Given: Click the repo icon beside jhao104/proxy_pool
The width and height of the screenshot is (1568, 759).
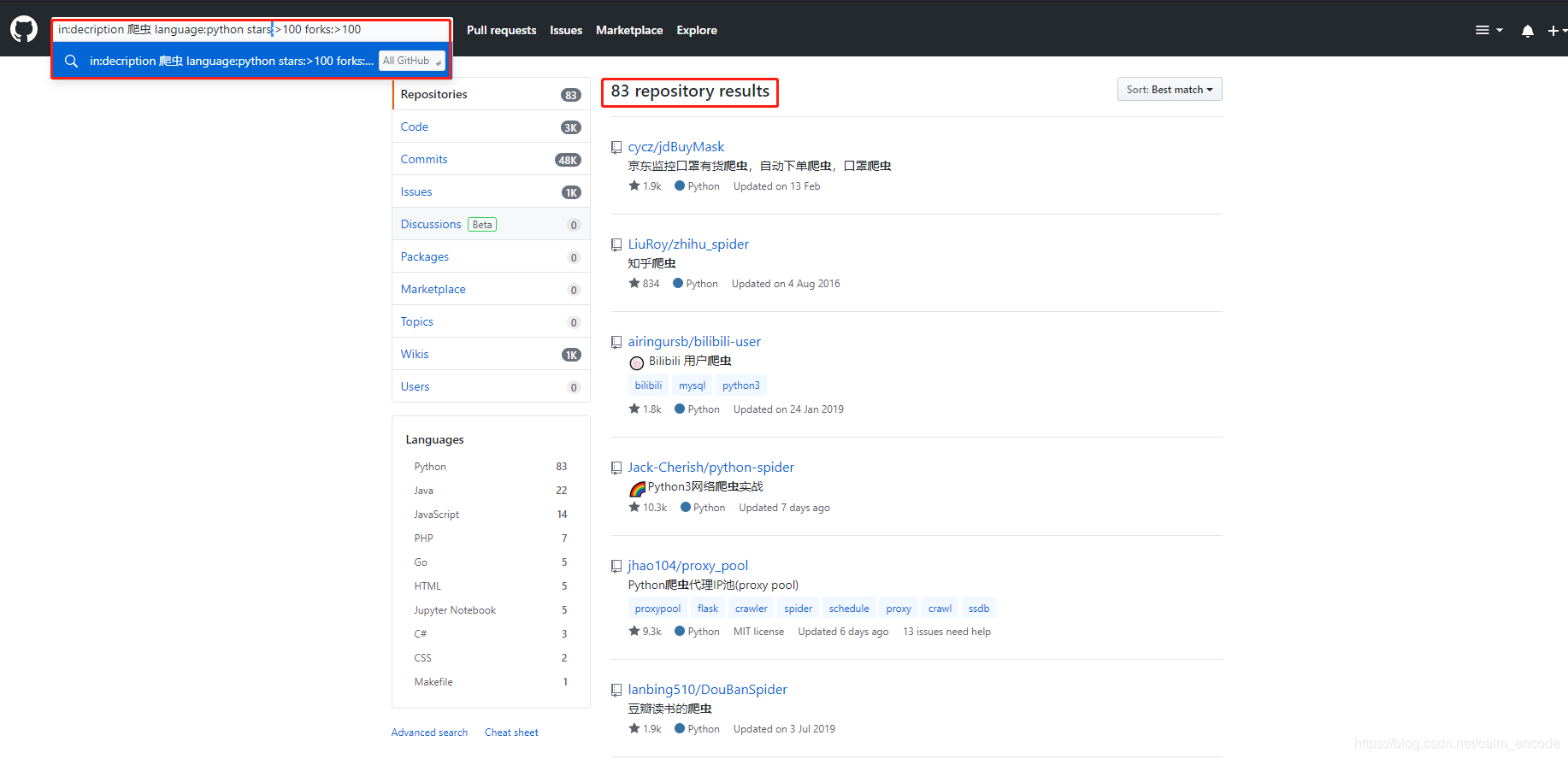Looking at the screenshot, I should (616, 567).
